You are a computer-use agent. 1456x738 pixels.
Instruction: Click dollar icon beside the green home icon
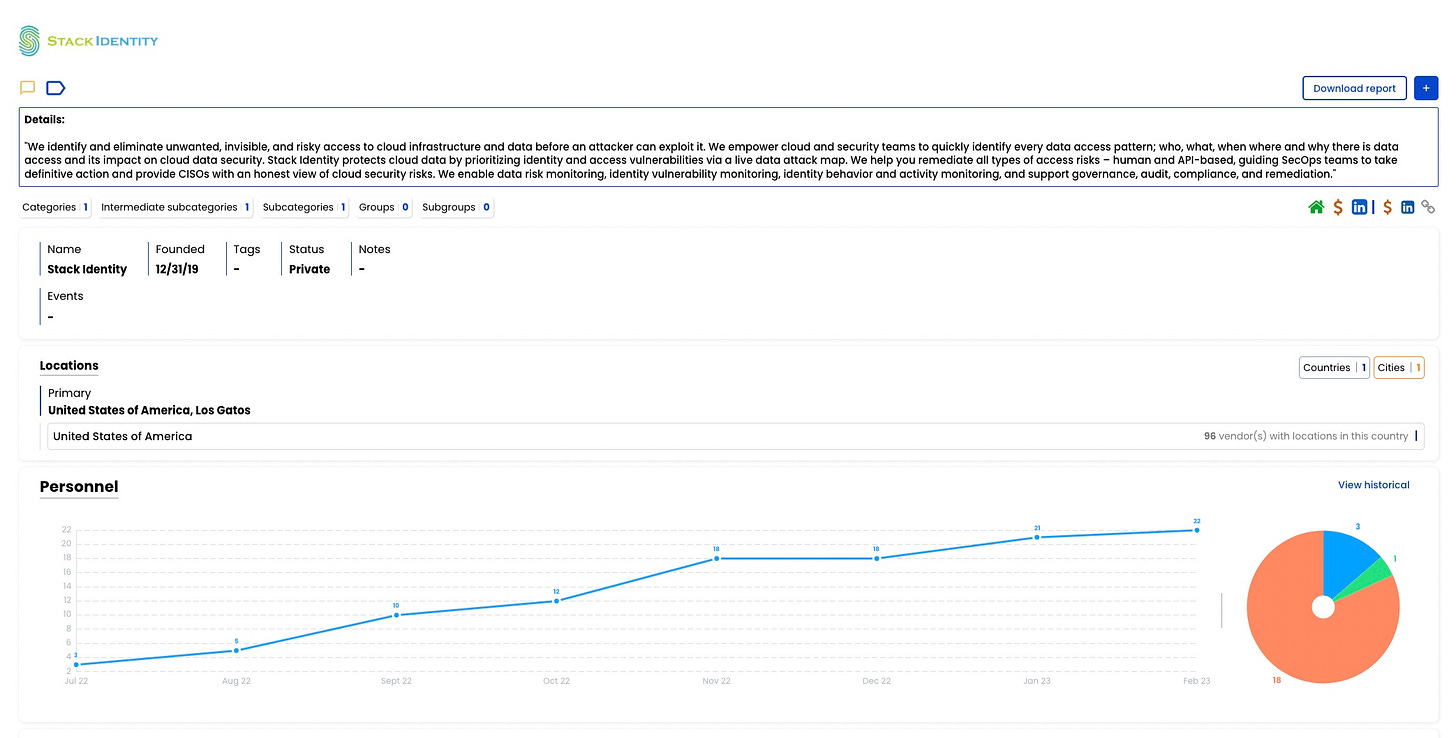[1338, 207]
